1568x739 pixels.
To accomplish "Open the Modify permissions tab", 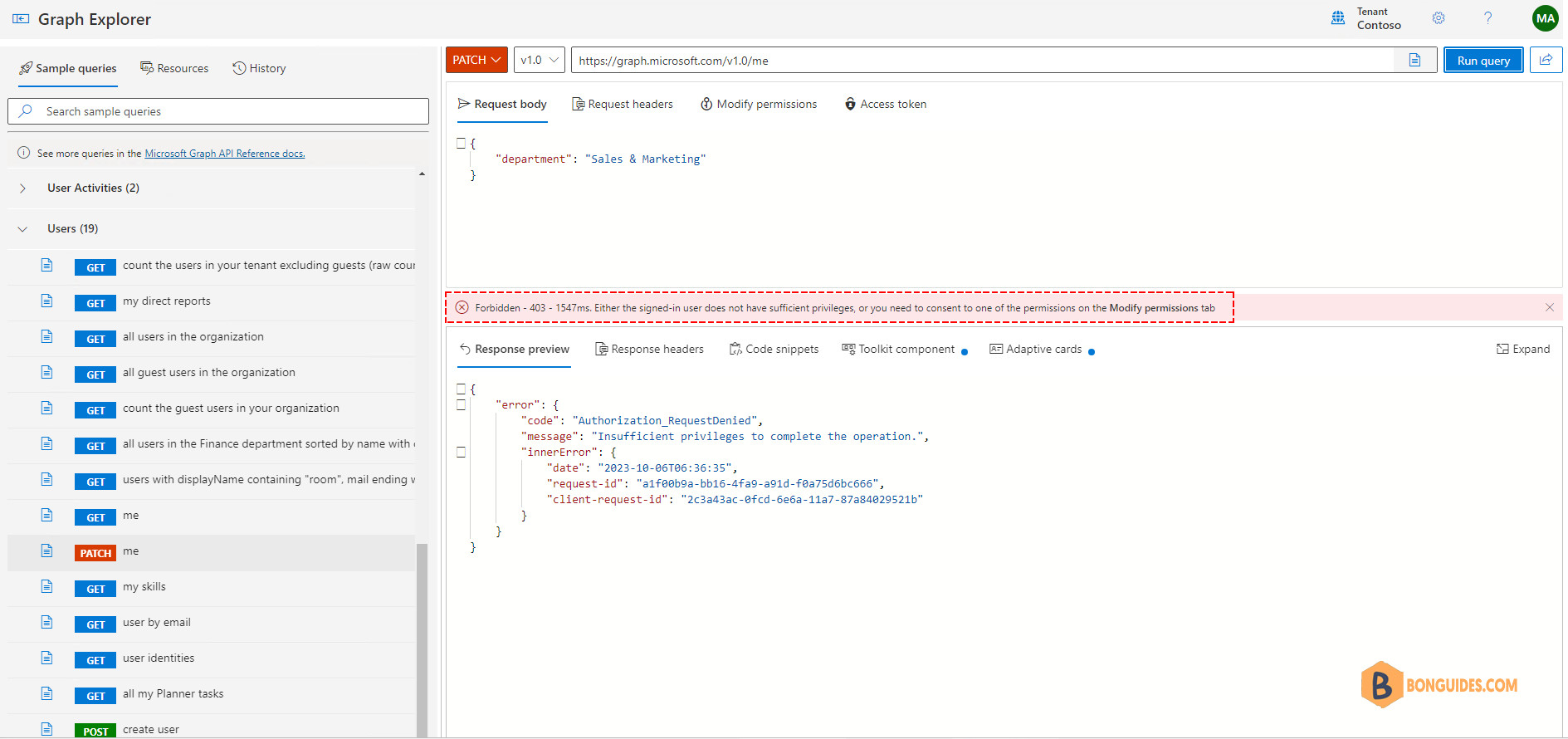I will (759, 104).
